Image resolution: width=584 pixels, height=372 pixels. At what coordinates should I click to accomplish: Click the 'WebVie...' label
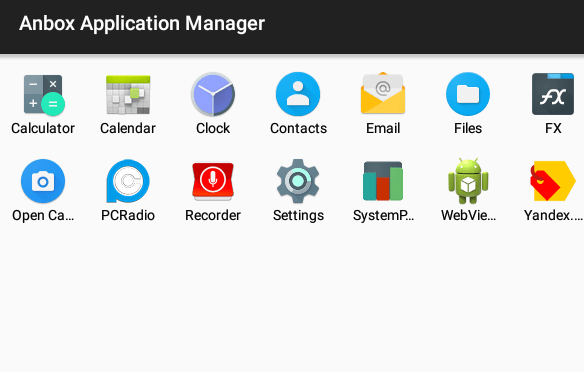(x=468, y=216)
